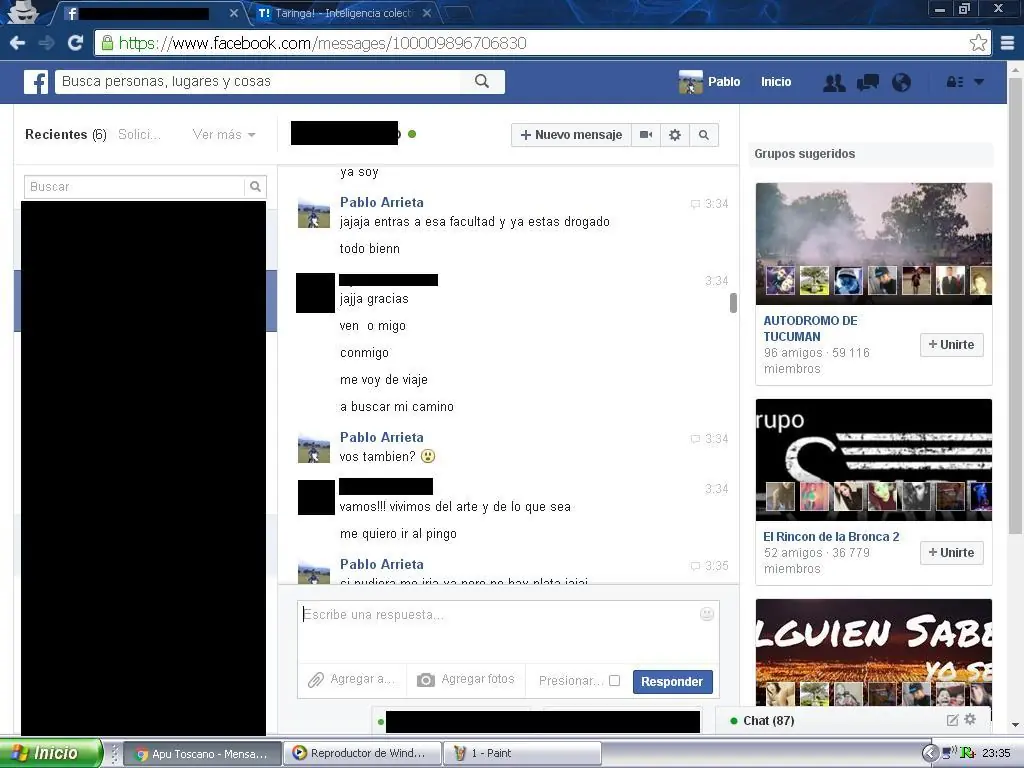Select the Solici... requests tab
This screenshot has height=768, width=1024.
(139, 135)
